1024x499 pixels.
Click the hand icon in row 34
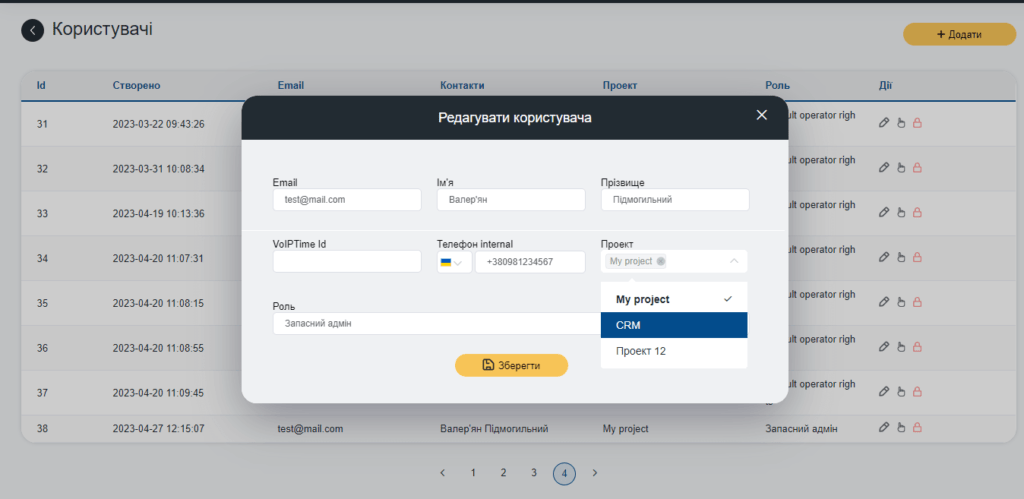901,257
